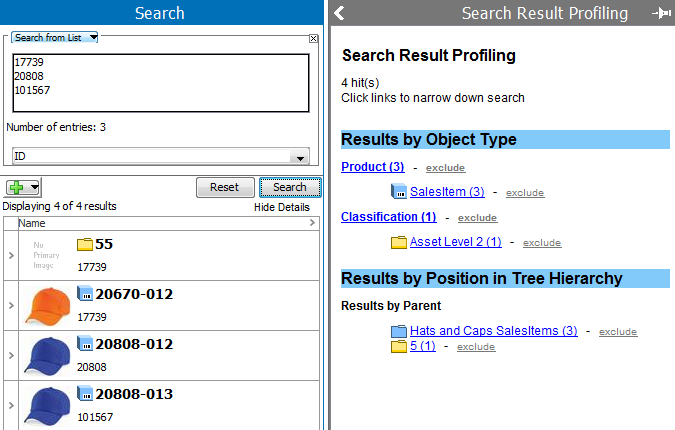This screenshot has height=430, width=675.
Task: Click ID 101567 under 20808-013
Action: point(95,417)
